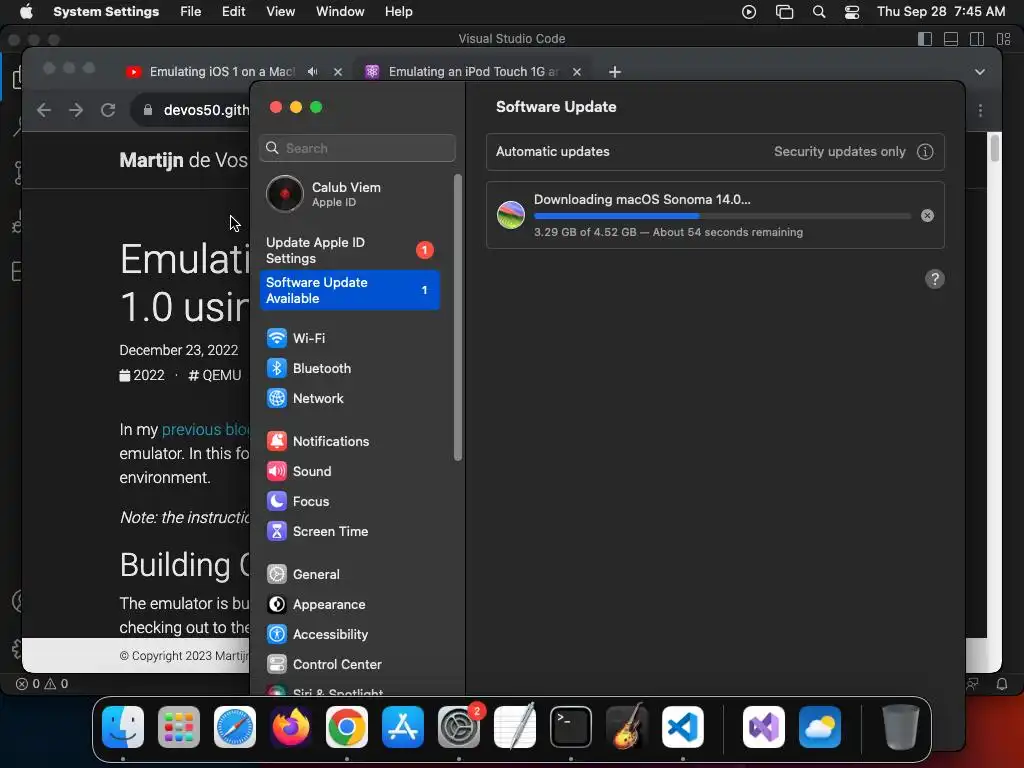Open Launchpad from the Dock

[x=179, y=727]
